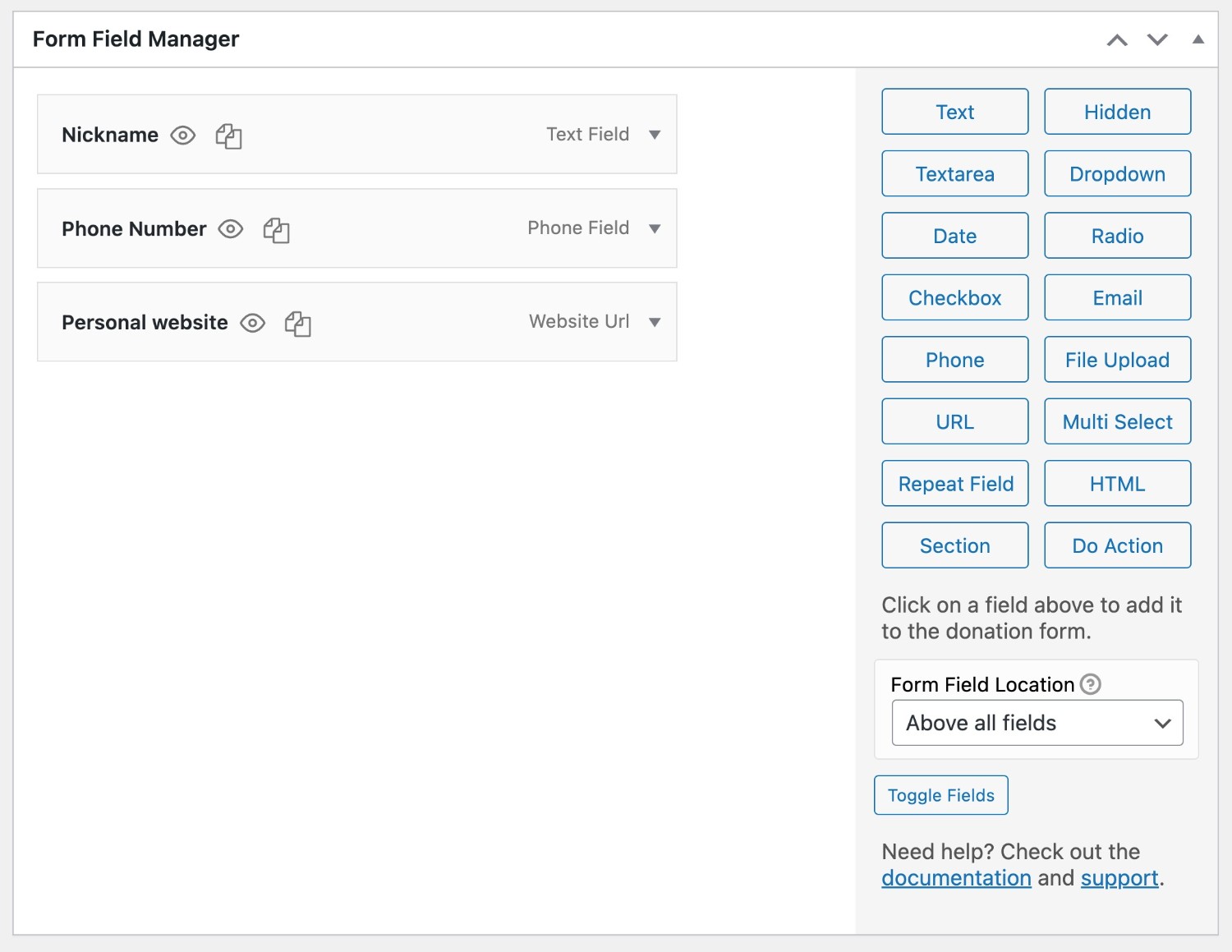Add a Do Action field
Screen dimensions: 1232x952
1118,545
